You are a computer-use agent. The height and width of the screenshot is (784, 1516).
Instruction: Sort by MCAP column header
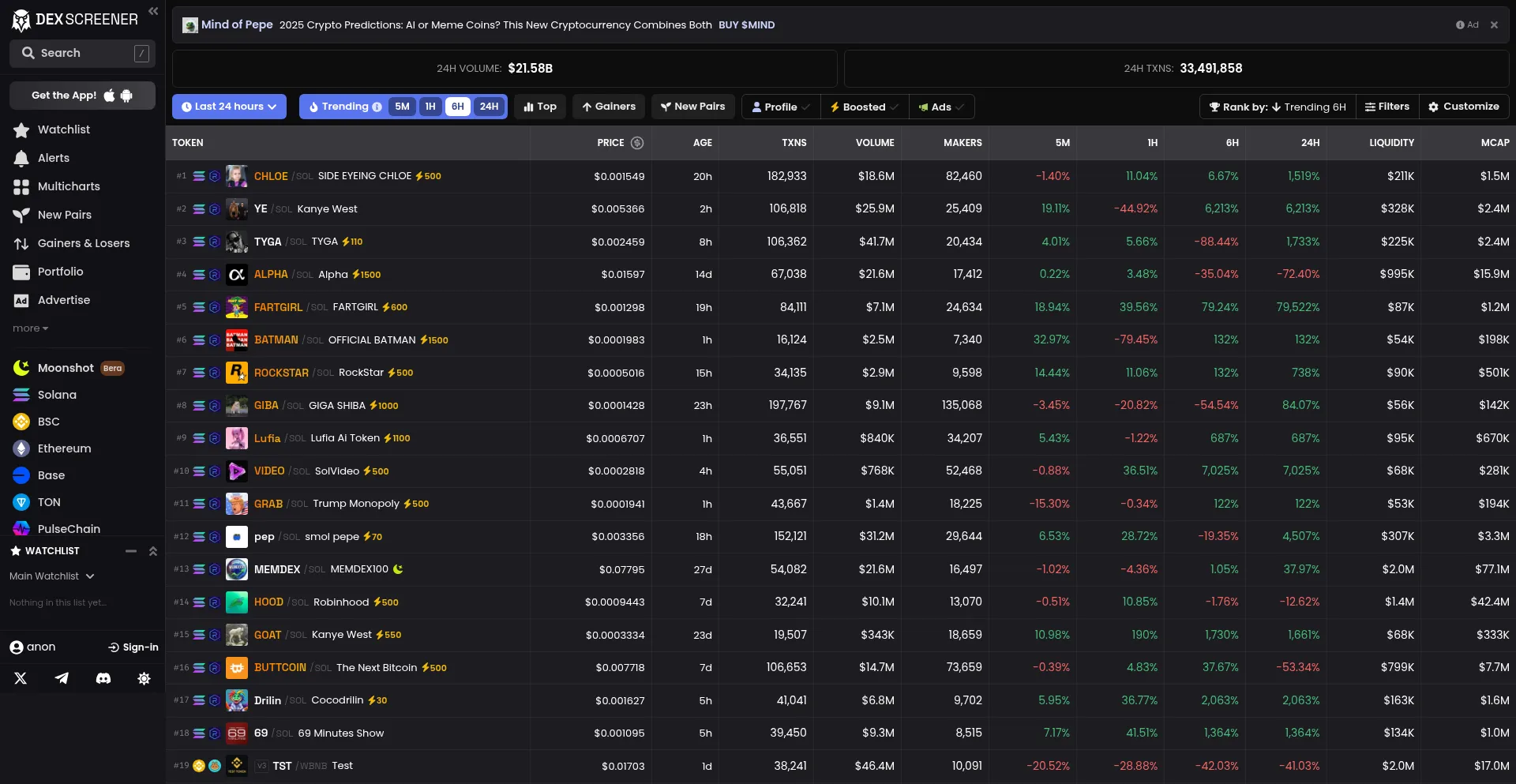click(x=1495, y=143)
